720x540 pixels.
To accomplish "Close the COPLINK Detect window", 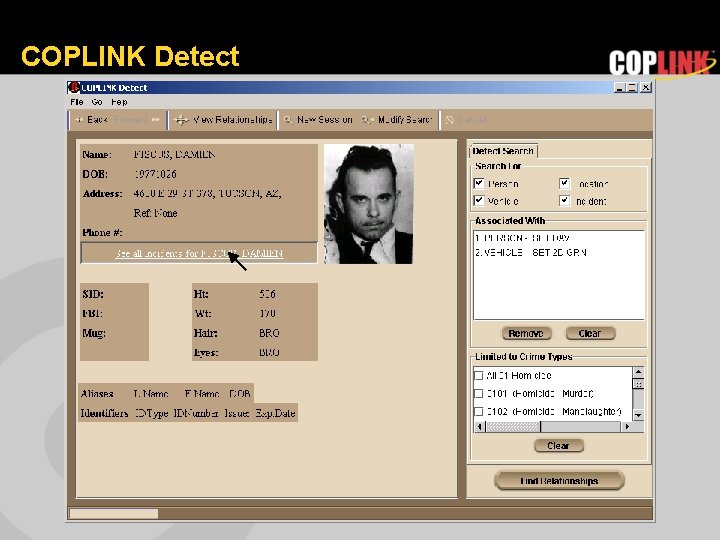I will click(646, 87).
